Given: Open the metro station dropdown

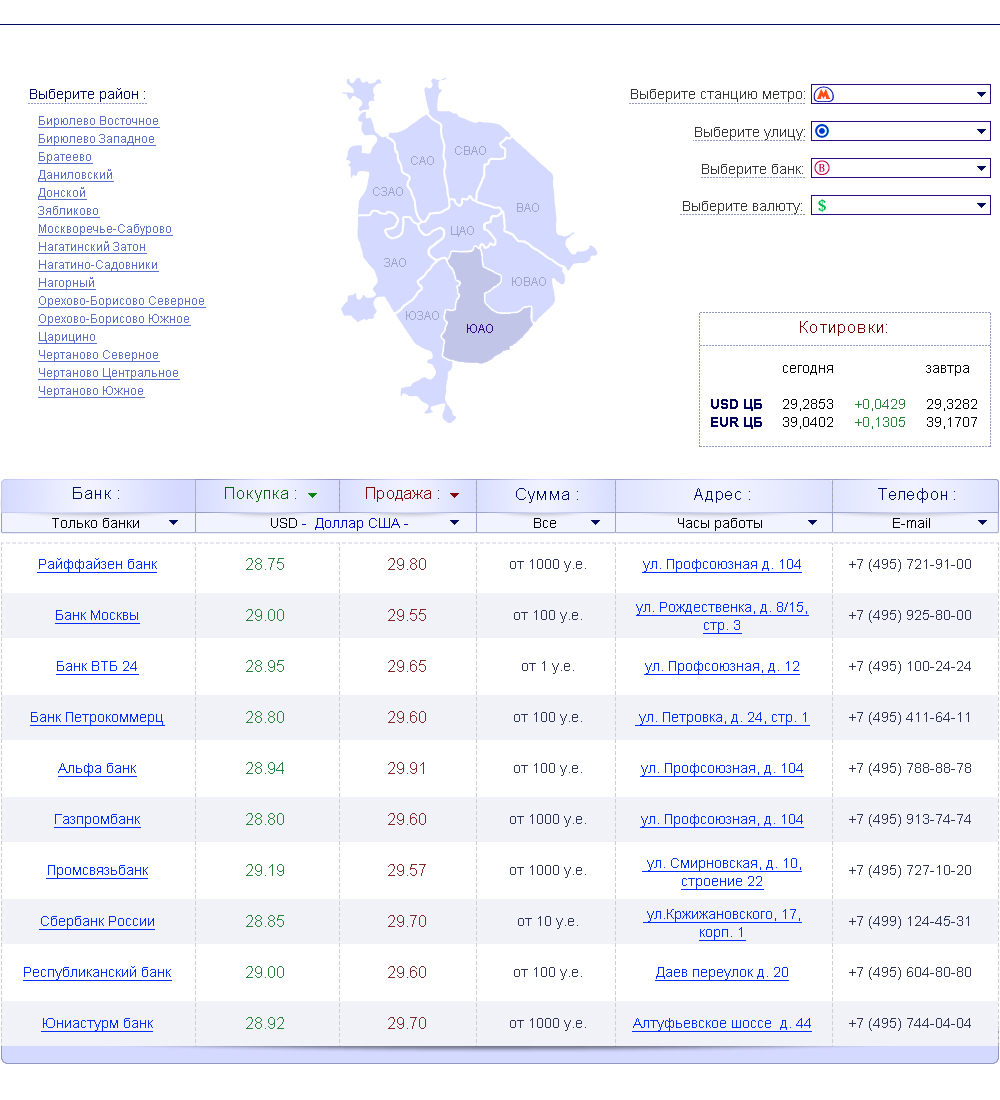Looking at the screenshot, I should click(981, 95).
